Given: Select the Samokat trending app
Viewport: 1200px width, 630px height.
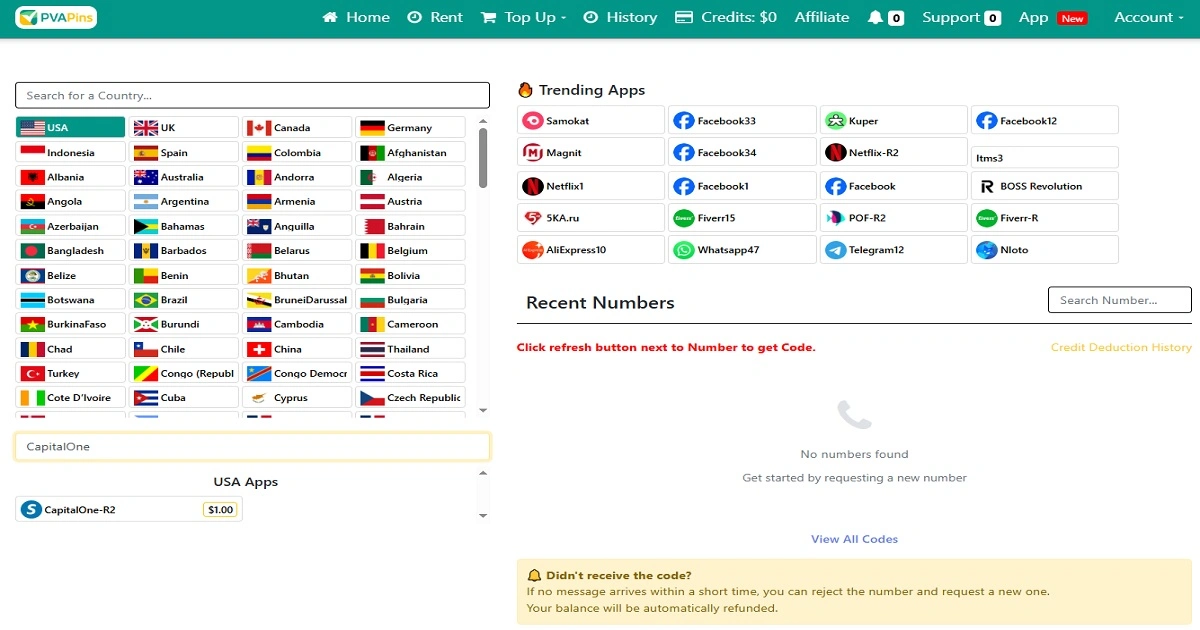Looking at the screenshot, I should 591,120.
